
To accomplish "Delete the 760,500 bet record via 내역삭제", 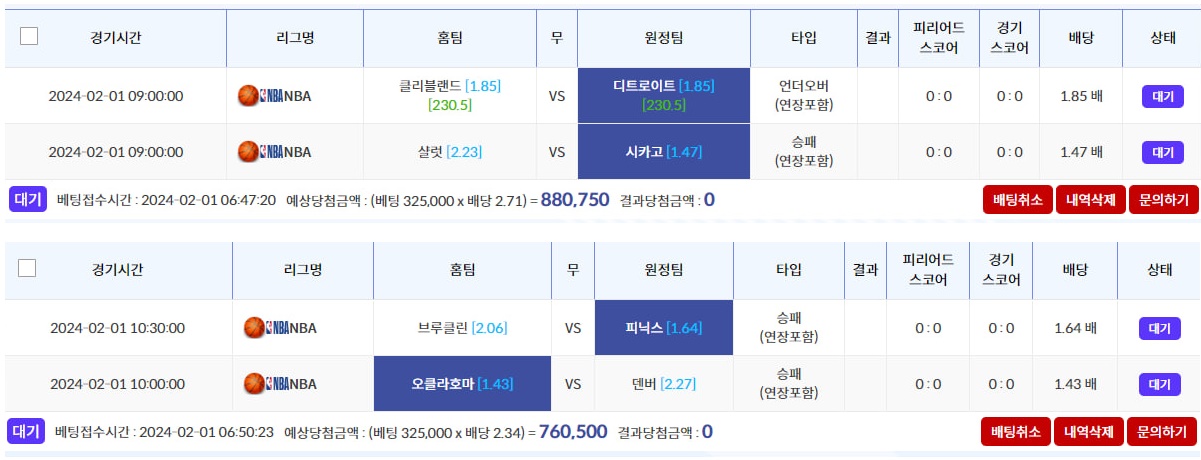I will tap(1088, 431).
